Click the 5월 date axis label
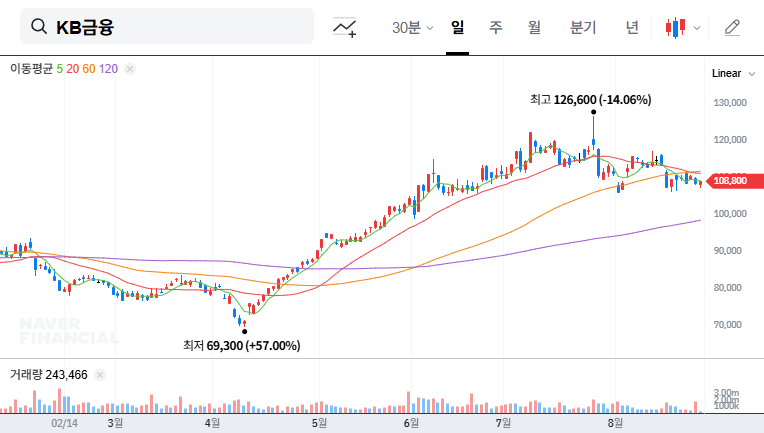 319,423
